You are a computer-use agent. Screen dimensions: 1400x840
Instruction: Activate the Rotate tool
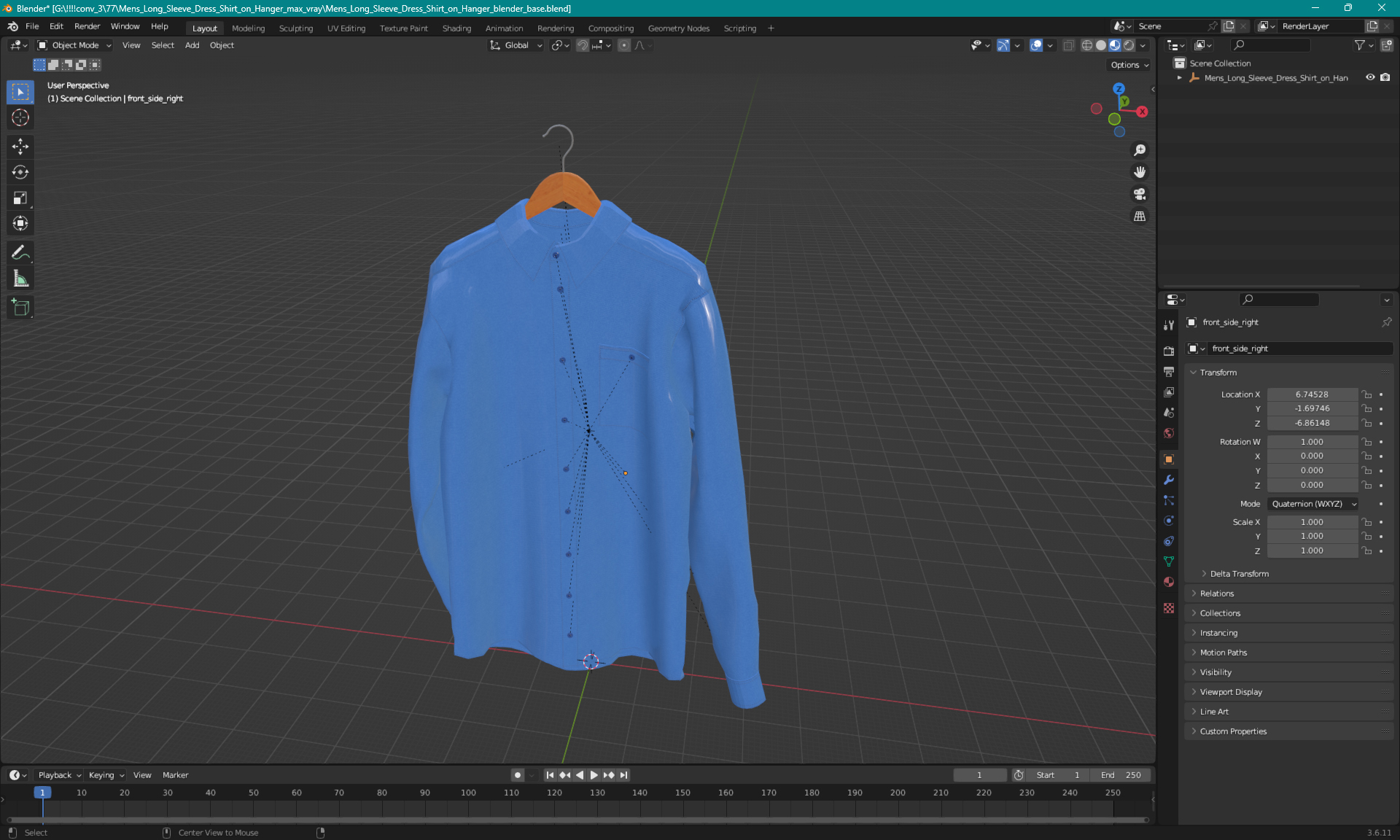coord(20,172)
